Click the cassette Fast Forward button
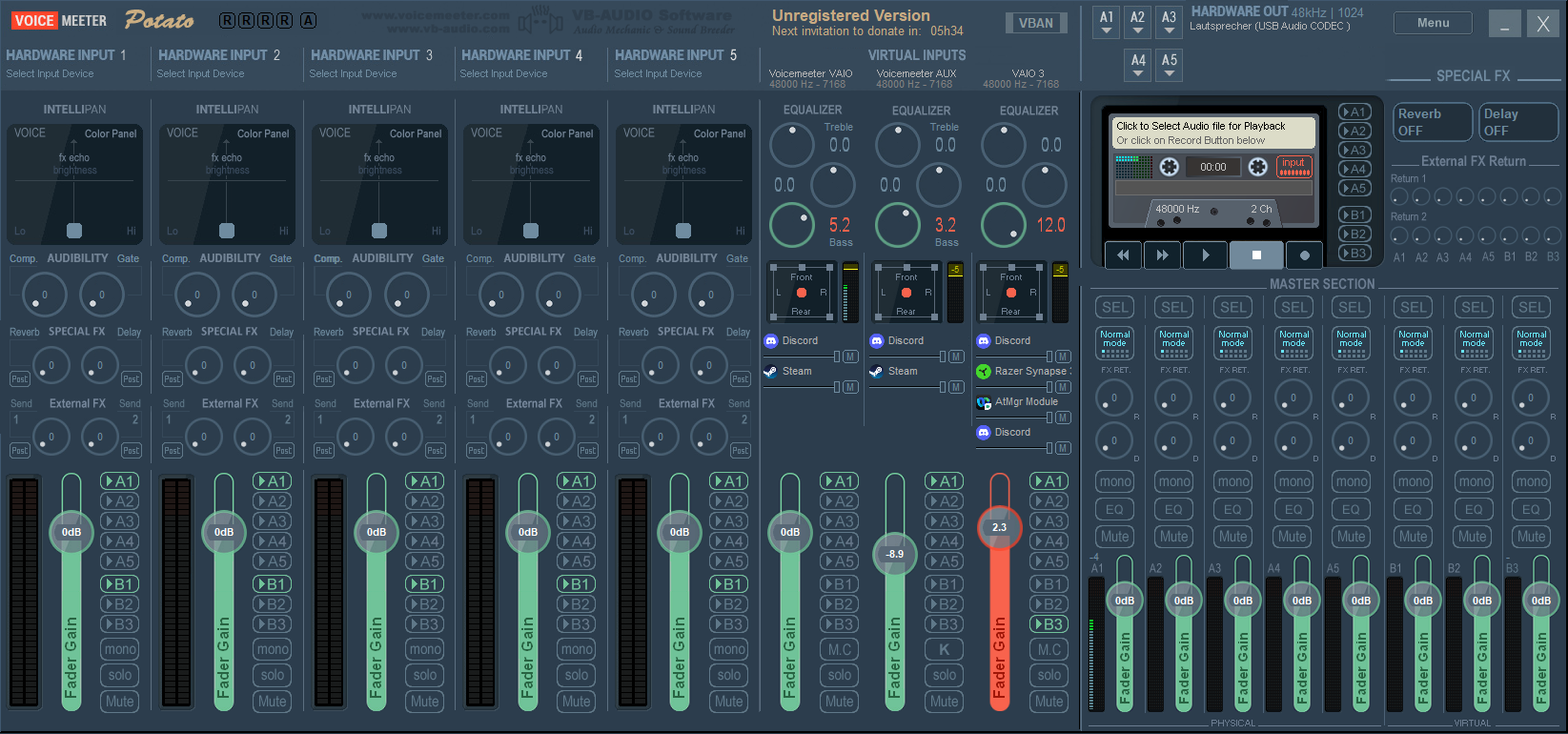 tap(1162, 255)
